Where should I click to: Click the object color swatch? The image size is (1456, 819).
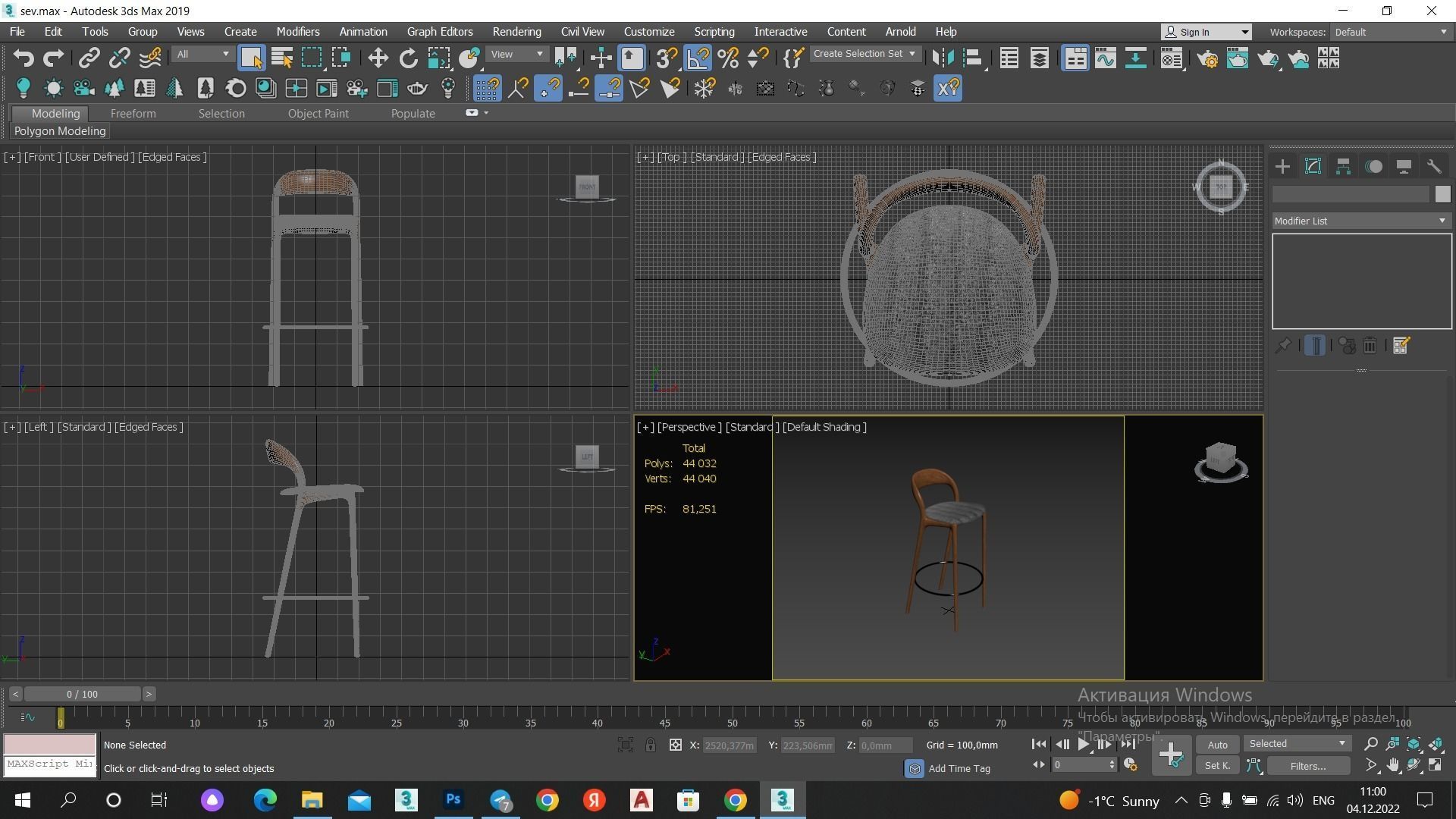pyautogui.click(x=1442, y=195)
